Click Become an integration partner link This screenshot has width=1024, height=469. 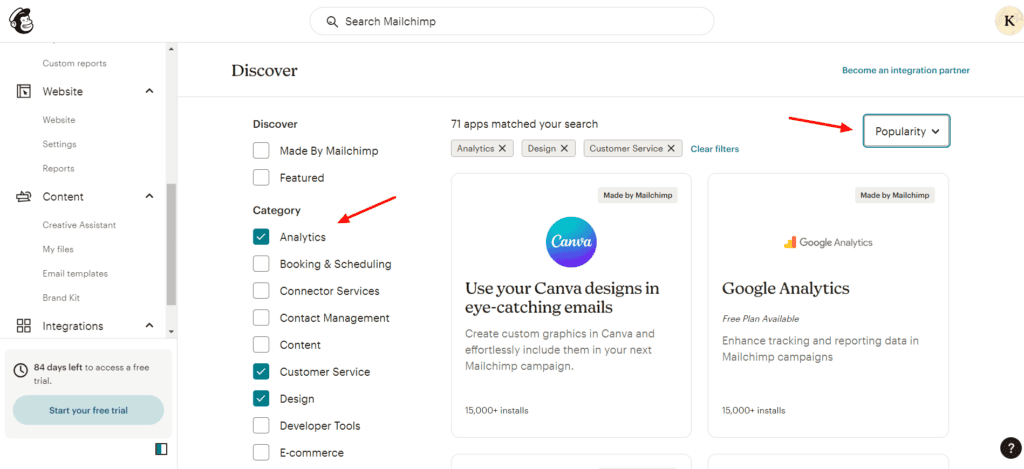click(x=906, y=71)
